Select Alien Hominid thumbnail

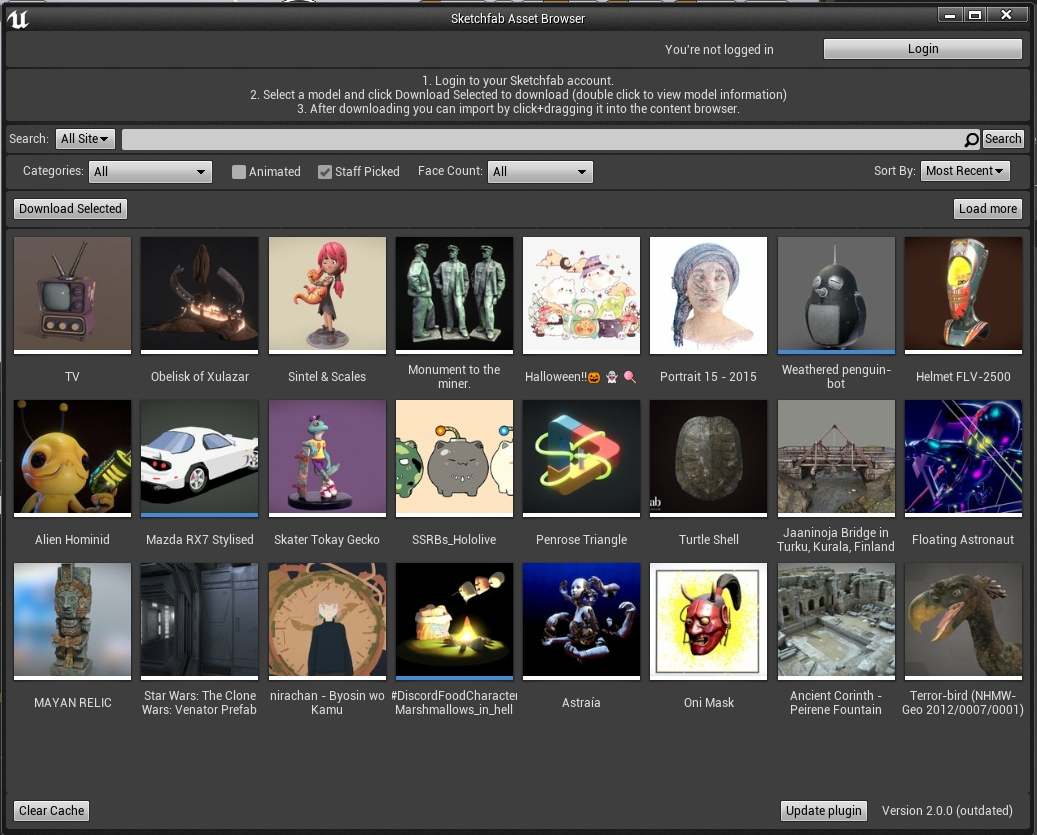pyautogui.click(x=73, y=458)
